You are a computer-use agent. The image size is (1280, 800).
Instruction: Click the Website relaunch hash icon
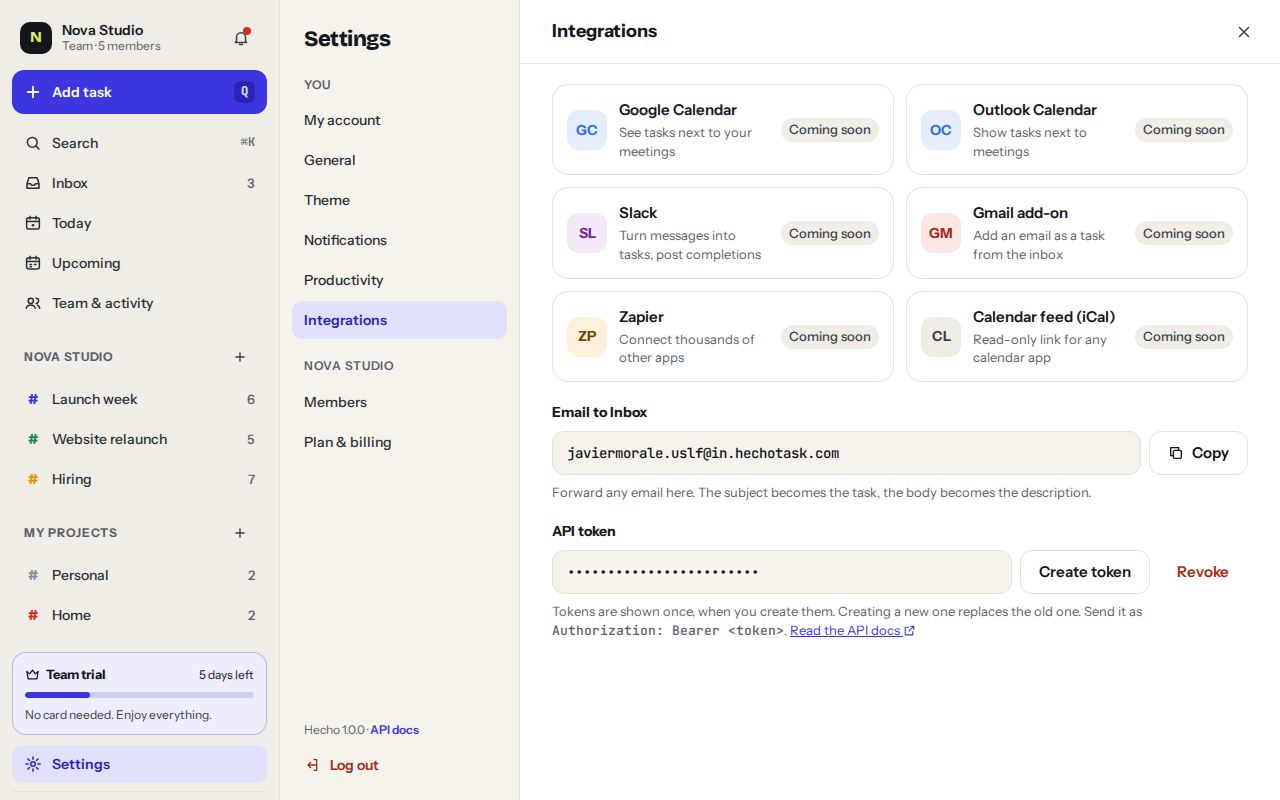coord(33,439)
